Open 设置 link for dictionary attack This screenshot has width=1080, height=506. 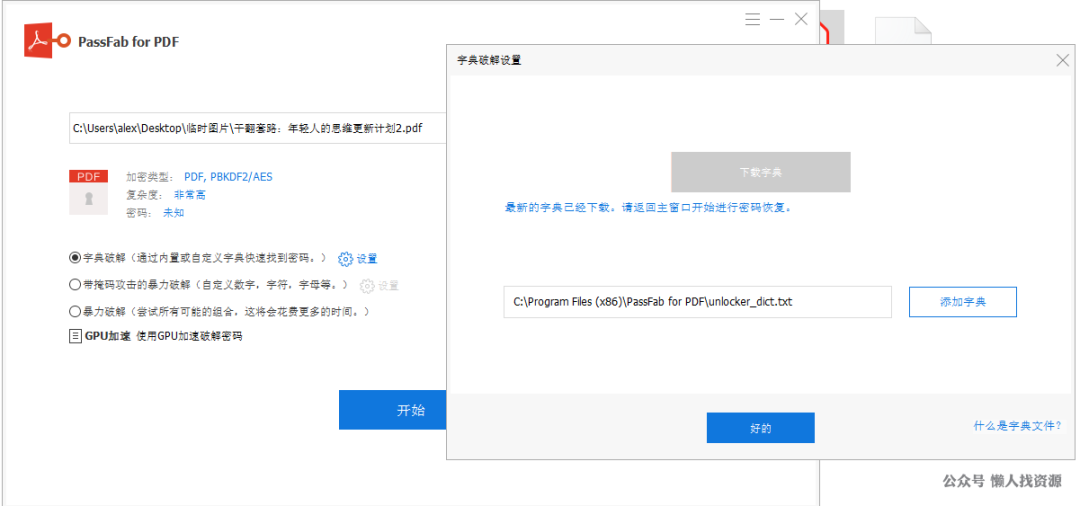tap(366, 259)
